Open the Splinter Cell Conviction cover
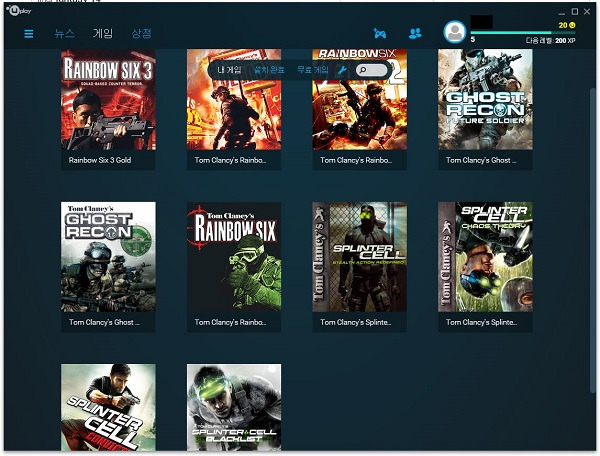Viewport: 600px width, 456px height. point(108,407)
